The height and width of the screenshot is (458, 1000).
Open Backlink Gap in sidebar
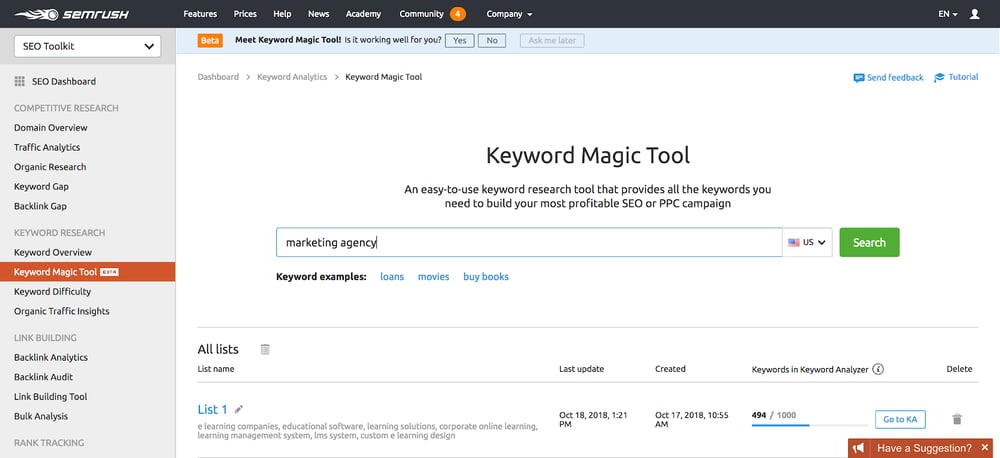coord(40,207)
